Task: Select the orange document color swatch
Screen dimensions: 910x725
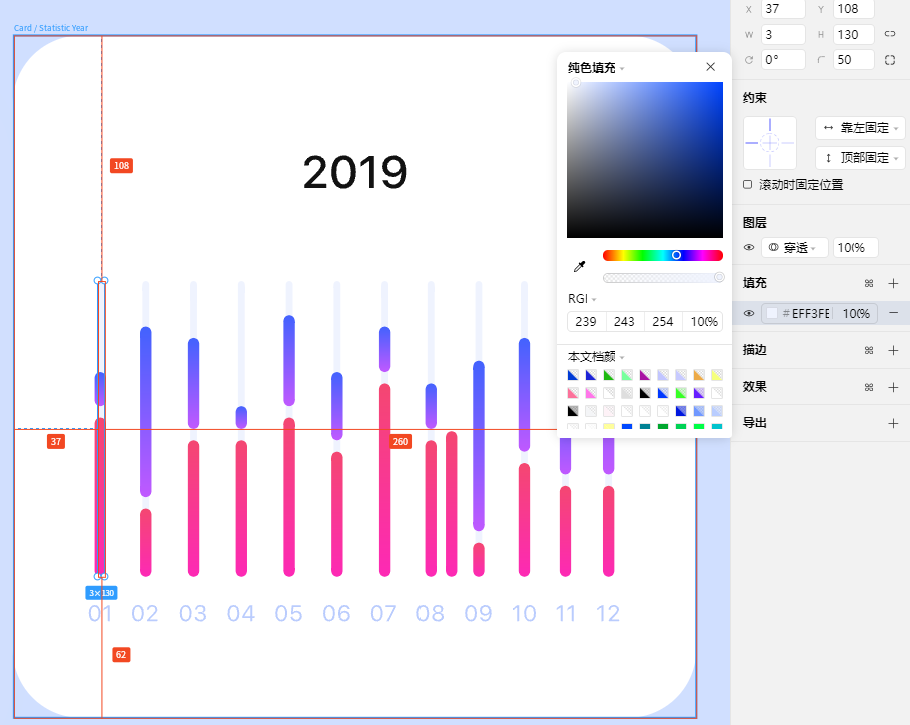Action: (x=699, y=375)
